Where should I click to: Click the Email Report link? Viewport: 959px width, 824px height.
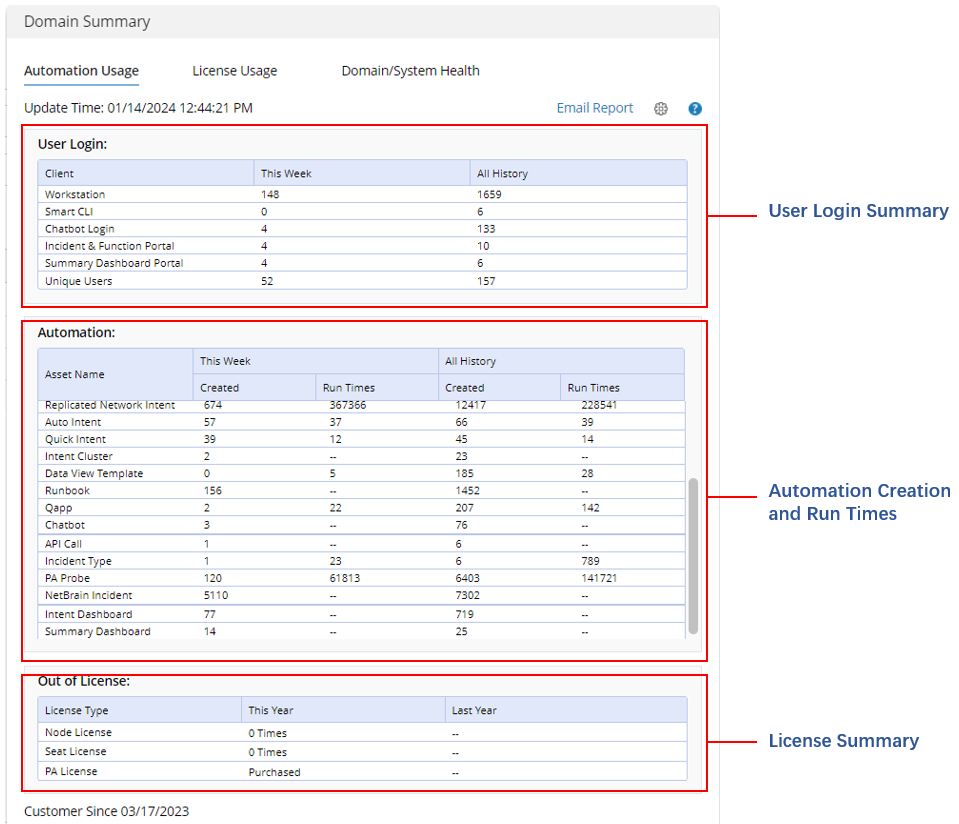pos(595,108)
